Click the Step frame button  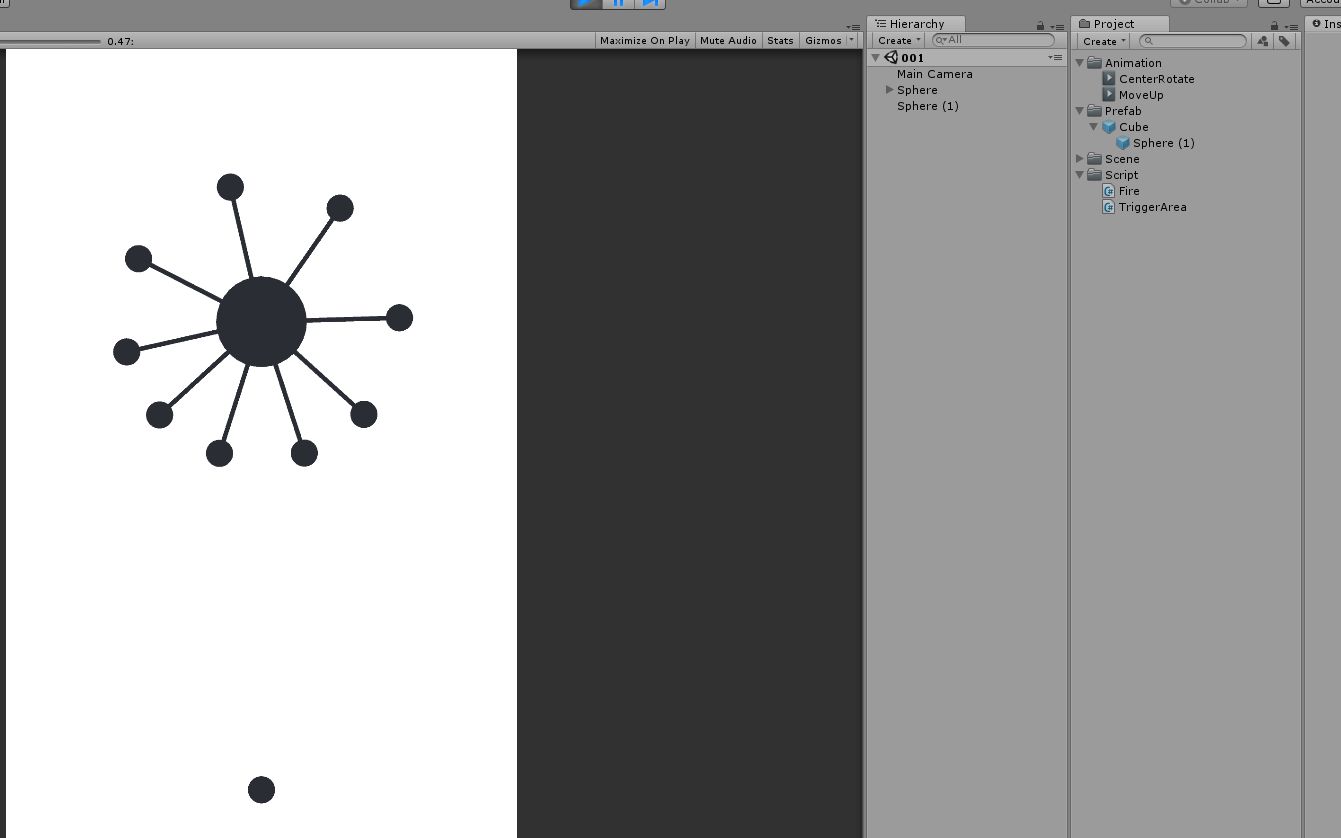pos(650,3)
